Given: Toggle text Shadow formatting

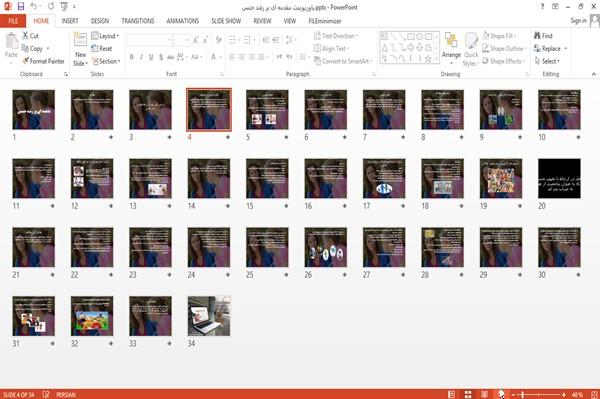Looking at the screenshot, I should point(161,57).
